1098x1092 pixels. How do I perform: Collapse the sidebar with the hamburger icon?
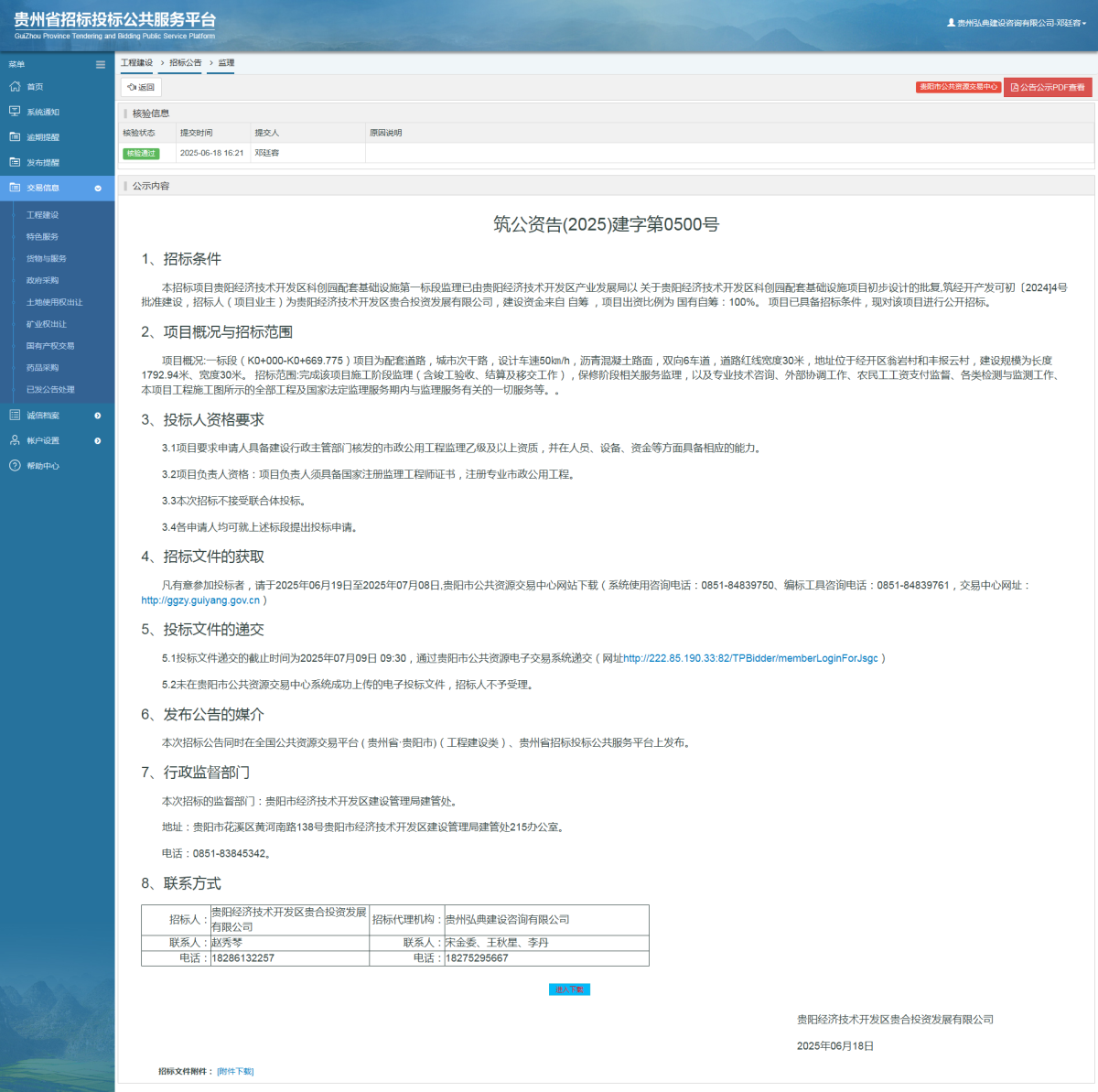pos(101,64)
